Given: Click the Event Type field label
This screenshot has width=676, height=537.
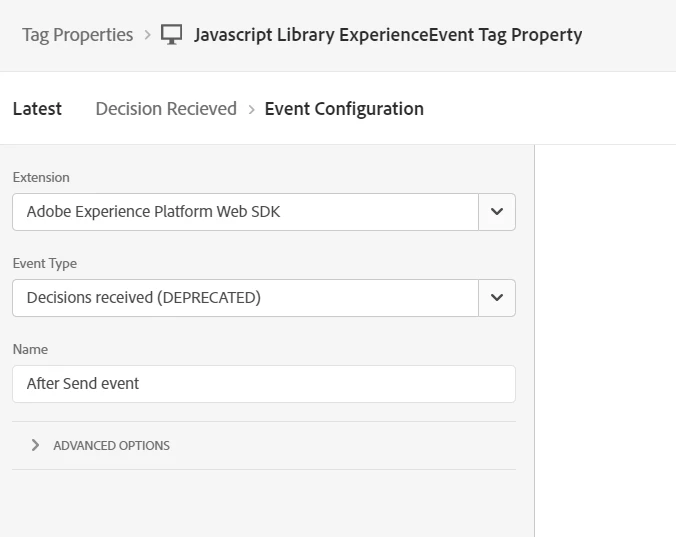Looking at the screenshot, I should point(44,264).
